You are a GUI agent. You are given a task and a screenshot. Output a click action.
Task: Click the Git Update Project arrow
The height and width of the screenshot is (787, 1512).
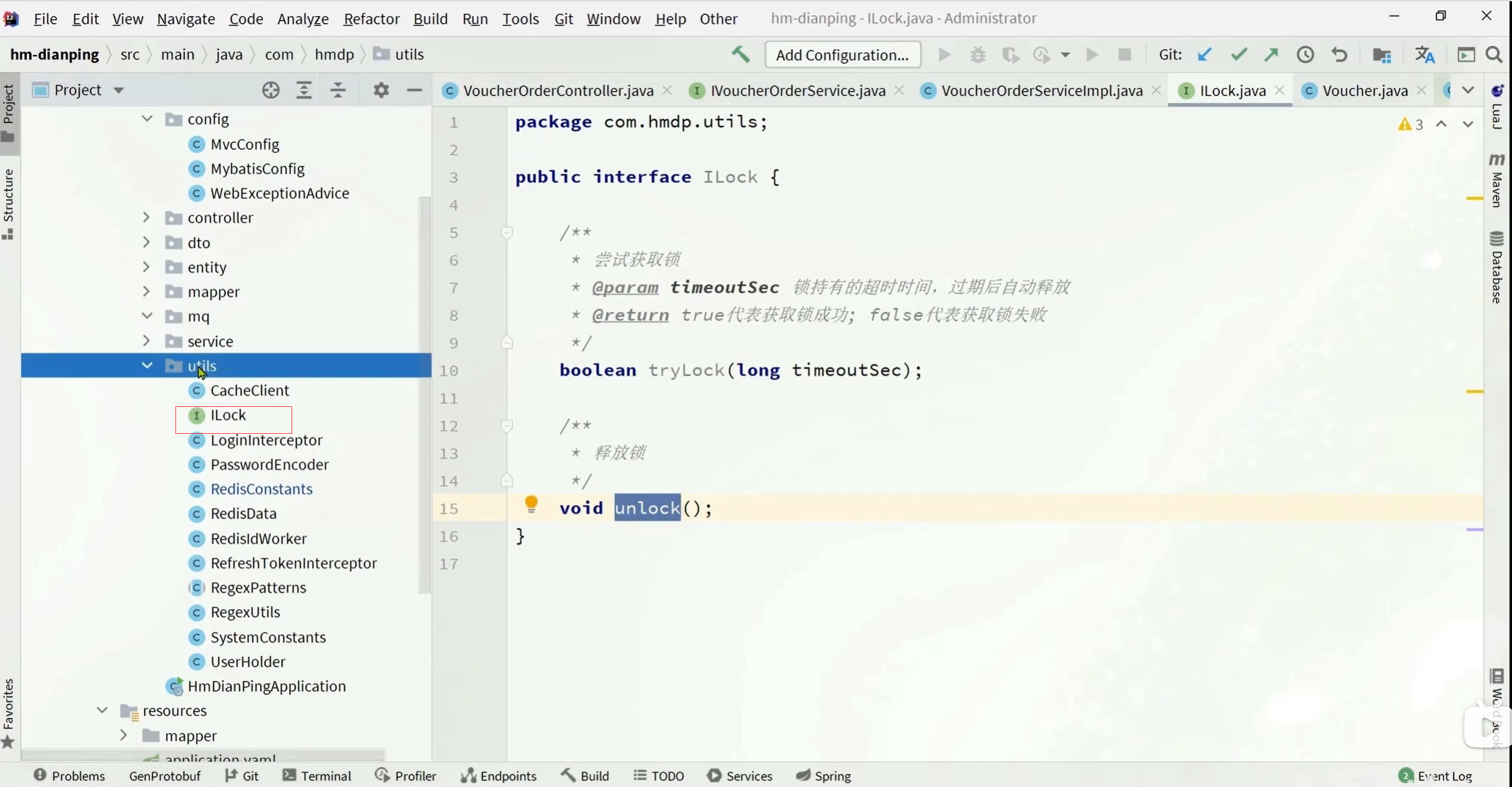pos(1205,55)
